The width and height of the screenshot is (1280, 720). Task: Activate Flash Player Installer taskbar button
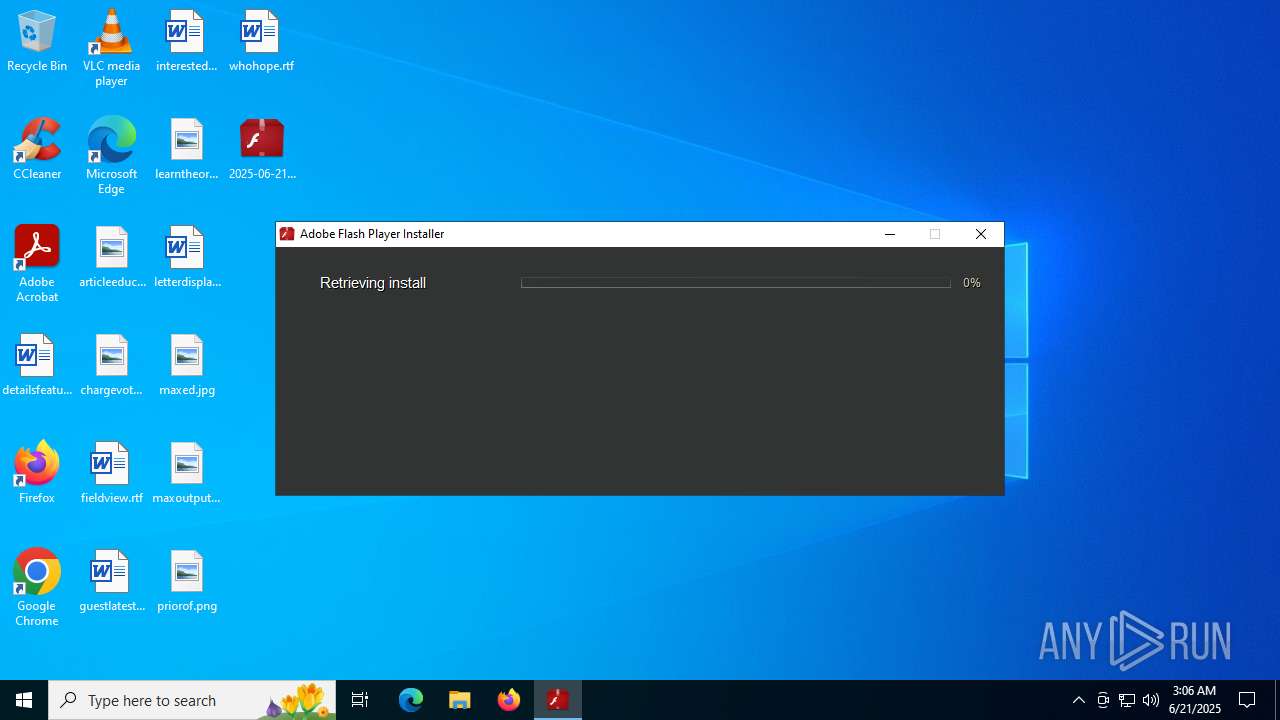click(558, 700)
